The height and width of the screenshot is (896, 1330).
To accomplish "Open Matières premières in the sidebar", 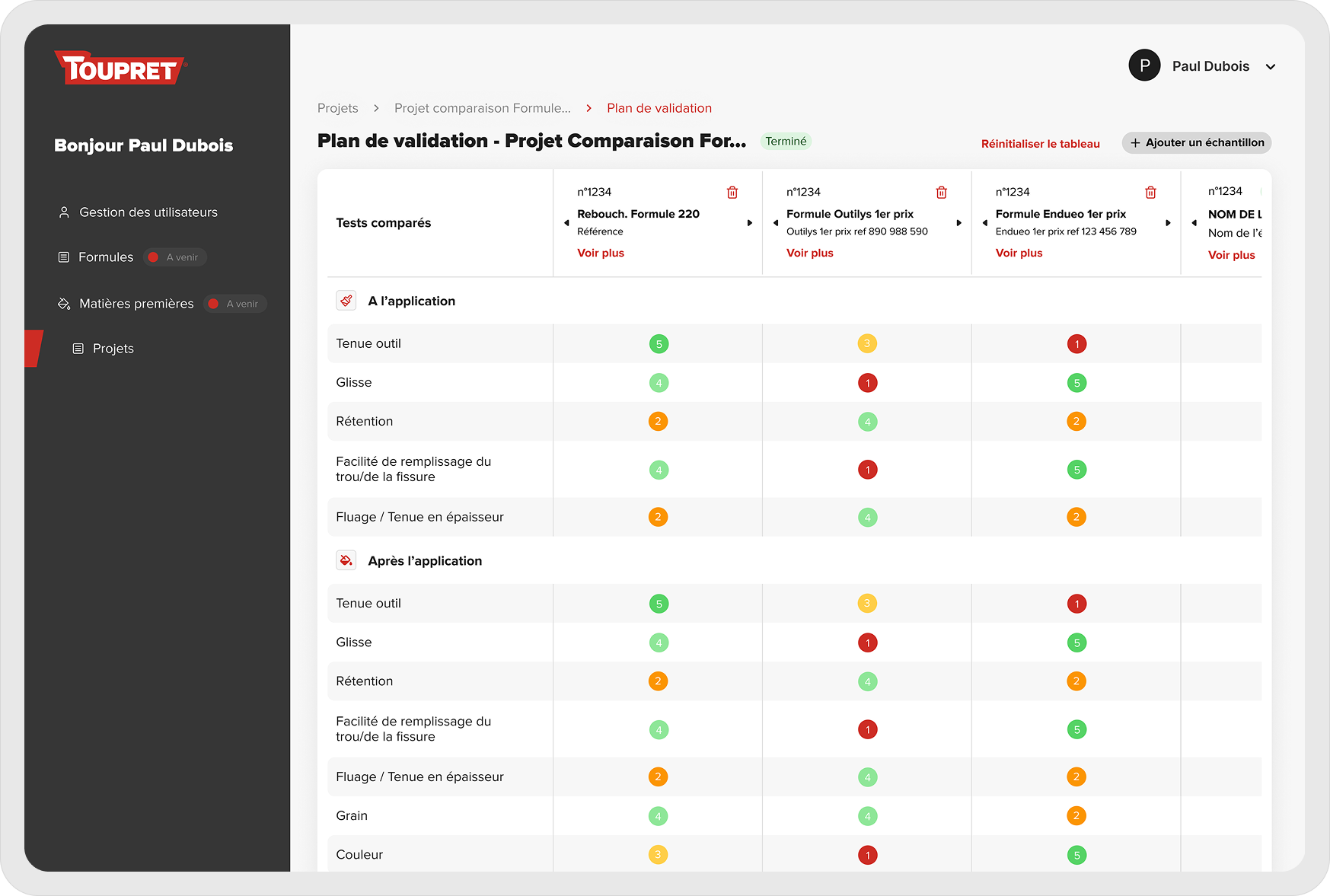I will pyautogui.click(x=136, y=304).
